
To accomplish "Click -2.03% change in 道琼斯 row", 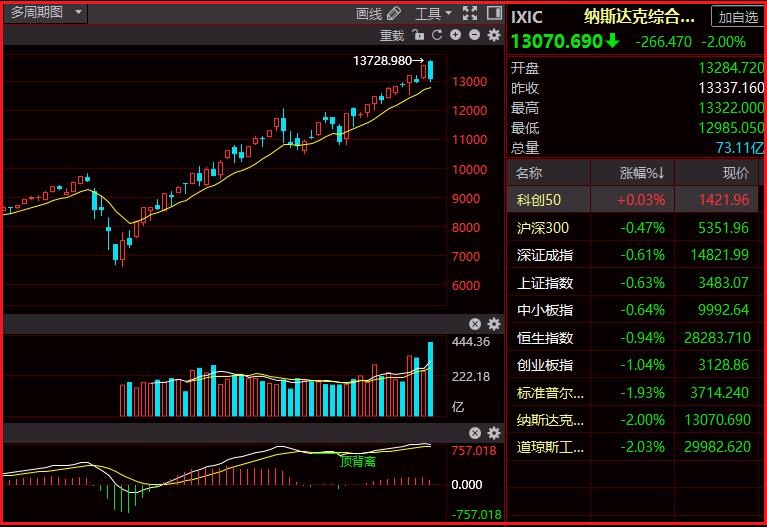I will click(x=642, y=447).
